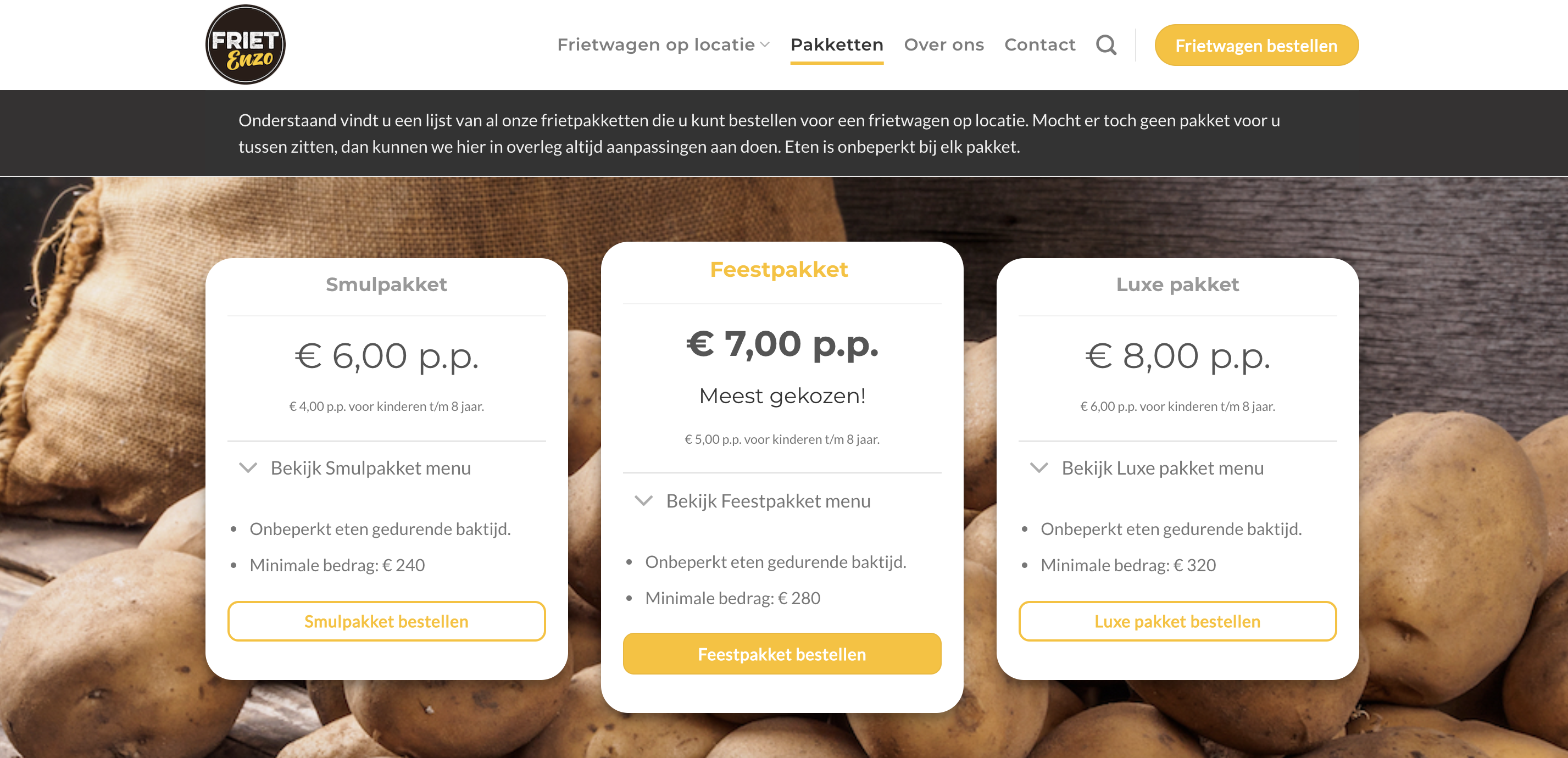Select the Smulpakket card title
1568x758 pixels.
(x=386, y=284)
